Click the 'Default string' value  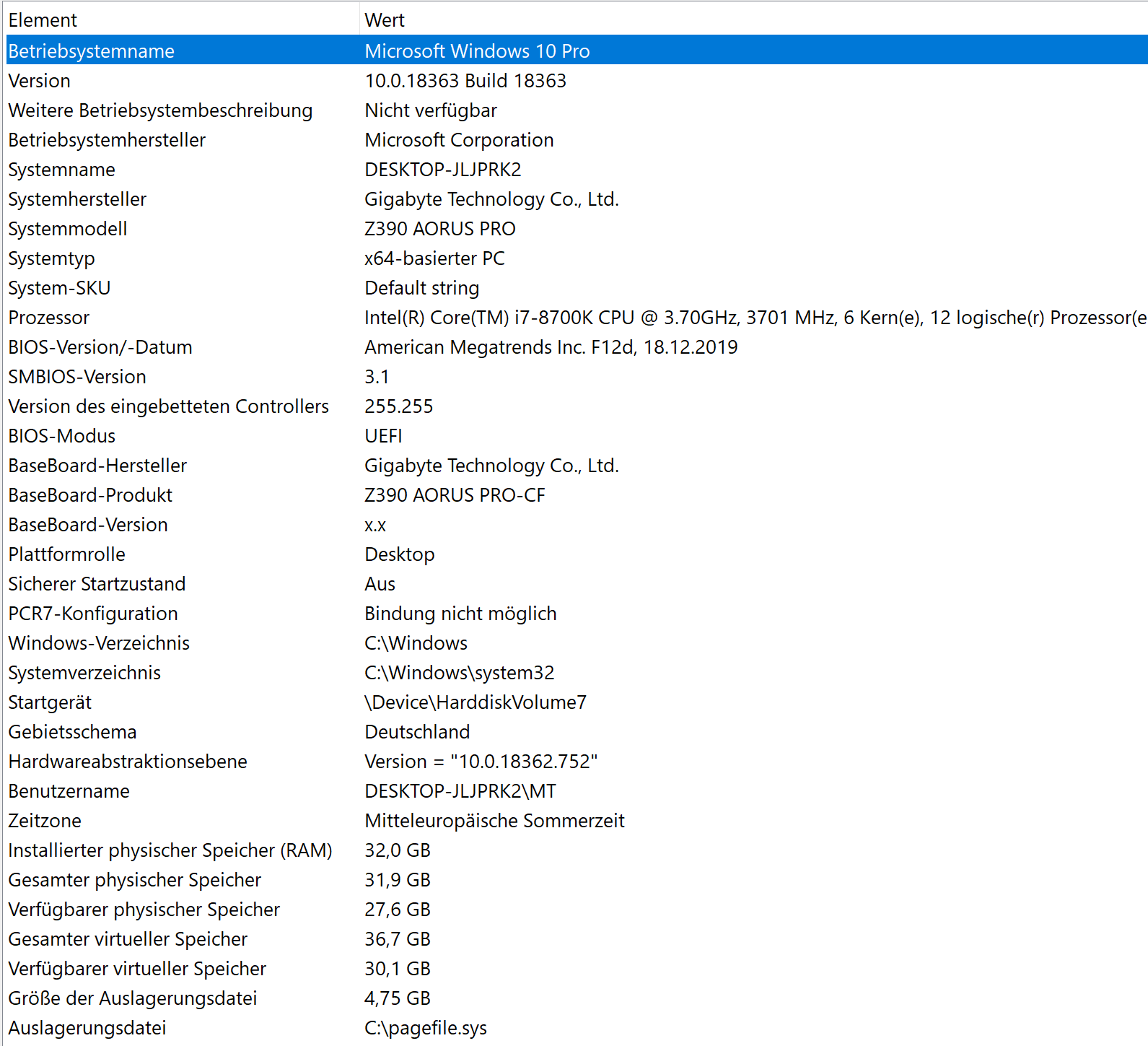(x=421, y=288)
